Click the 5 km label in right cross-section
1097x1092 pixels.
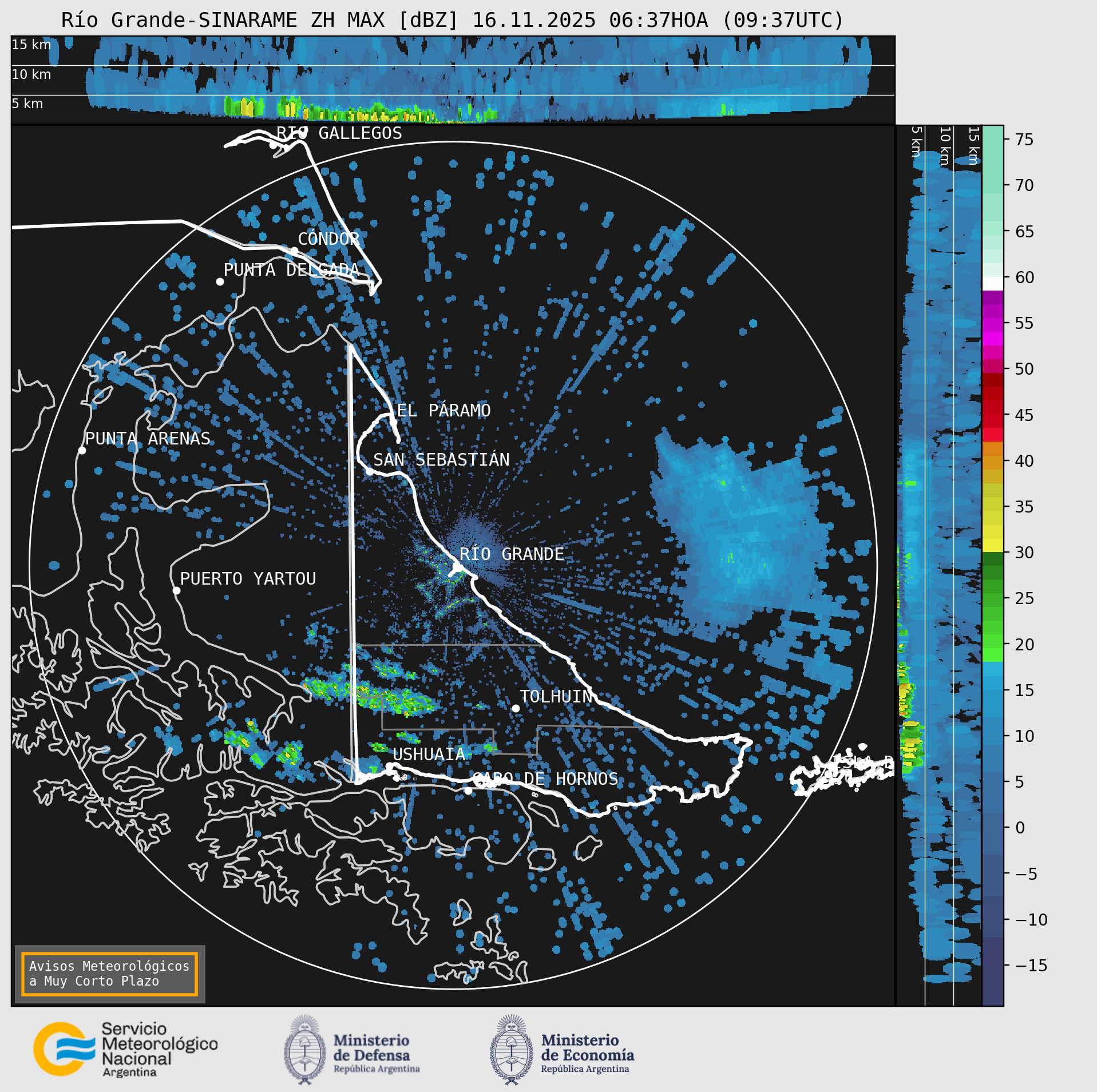tap(916, 142)
